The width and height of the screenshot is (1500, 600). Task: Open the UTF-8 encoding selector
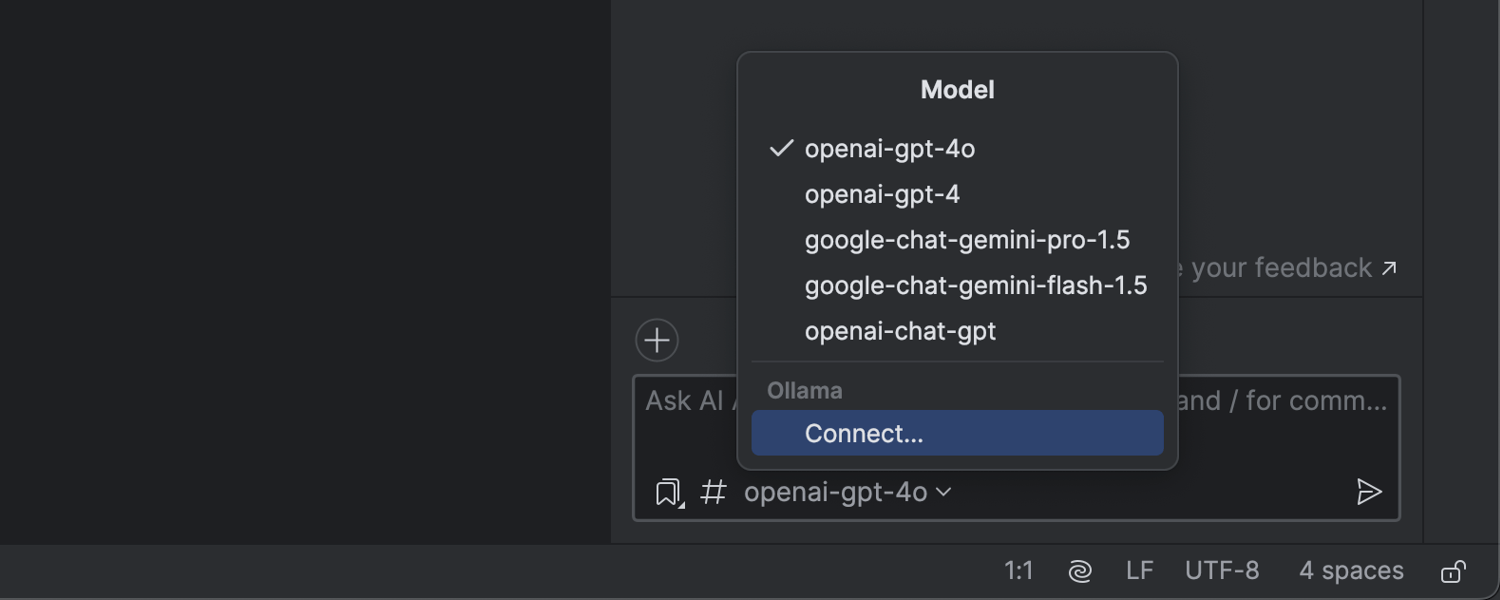(1222, 571)
